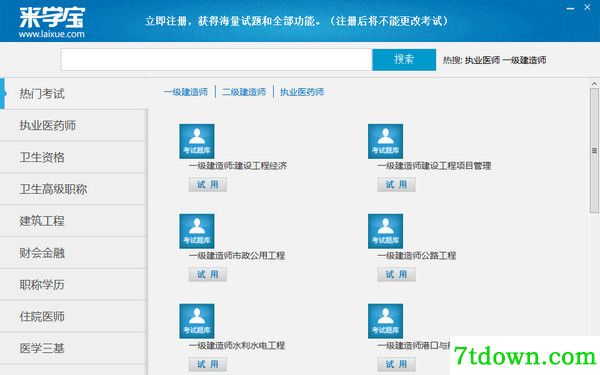
Task: Select 卫生资格 category in sidebar
Action: pyautogui.click(x=73, y=157)
